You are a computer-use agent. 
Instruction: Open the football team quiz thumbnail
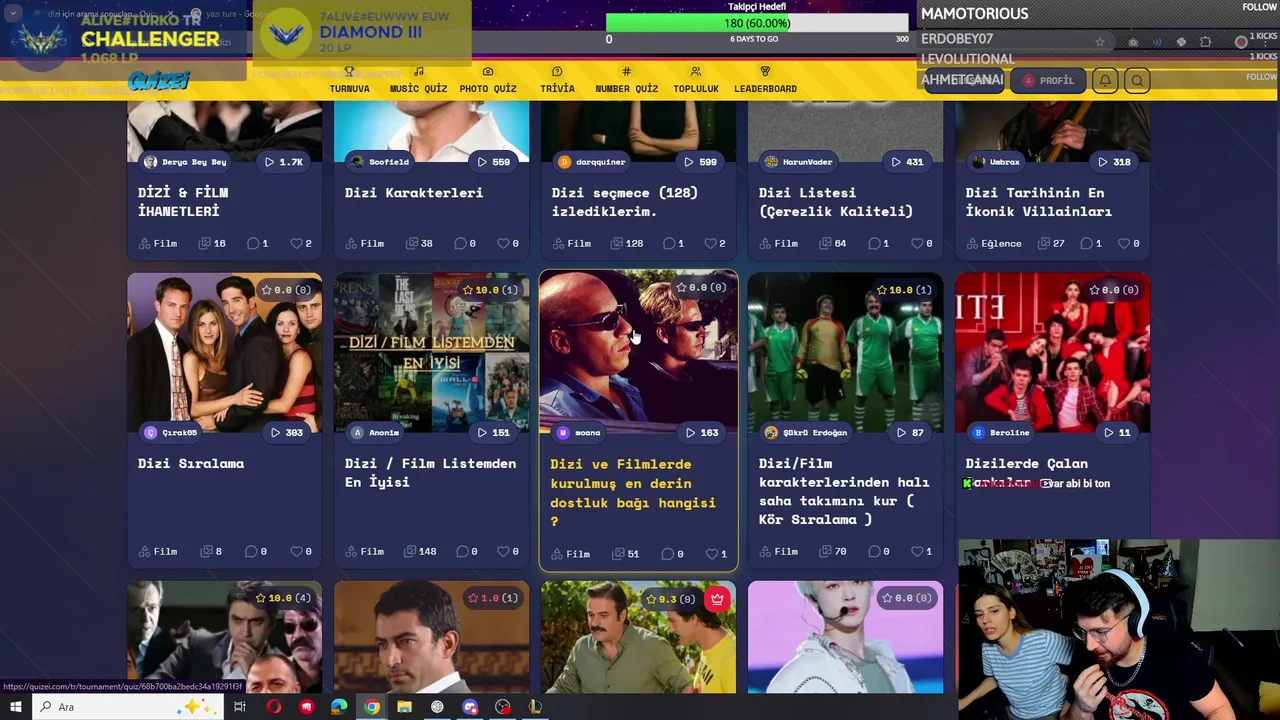tap(846, 353)
